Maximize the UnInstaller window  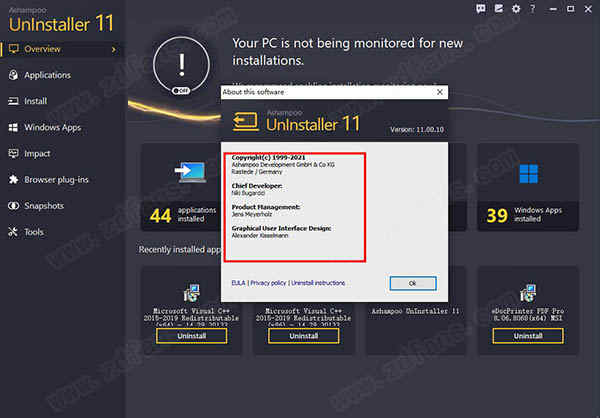tap(571, 9)
